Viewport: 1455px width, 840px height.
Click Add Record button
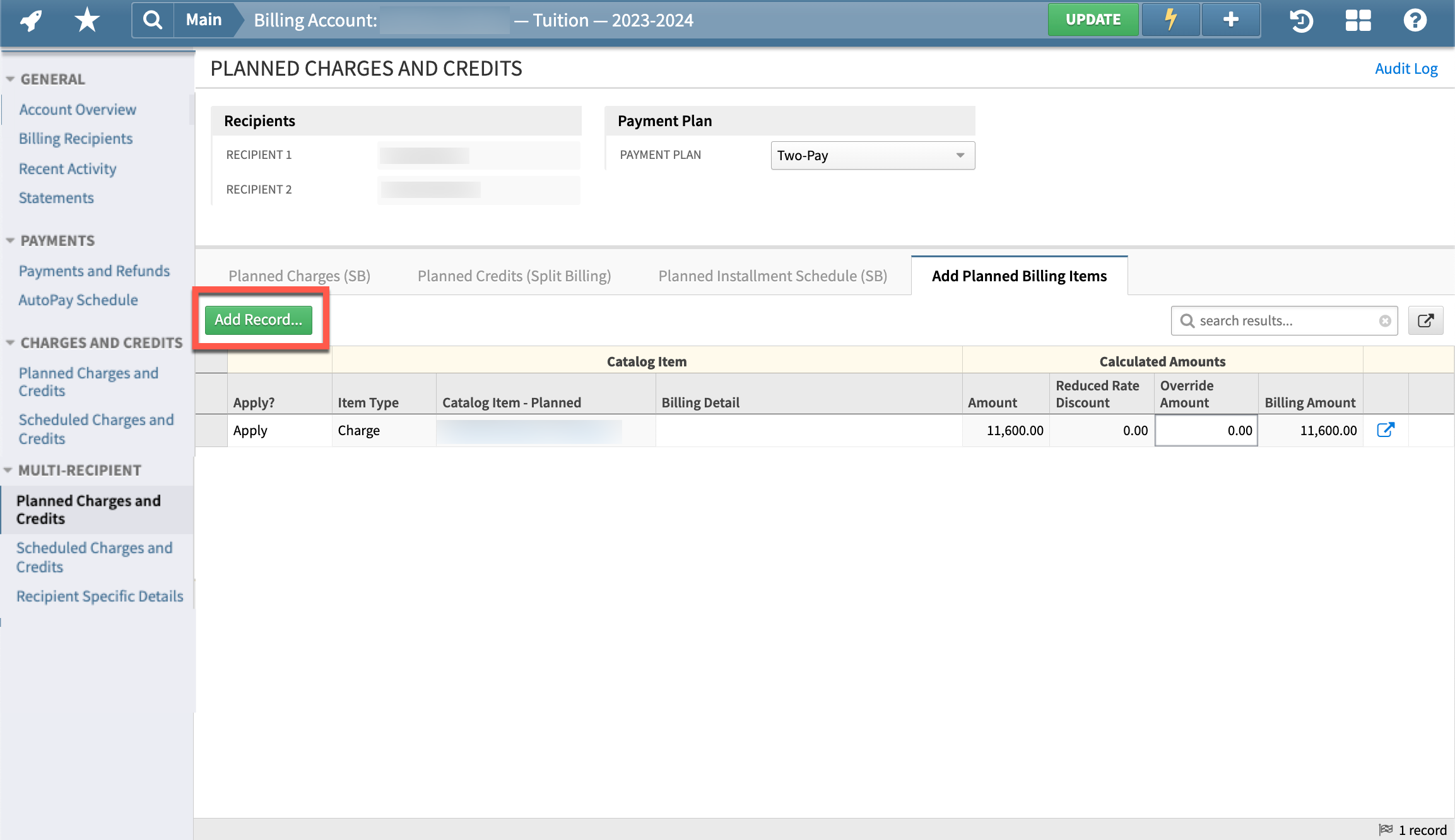point(257,319)
